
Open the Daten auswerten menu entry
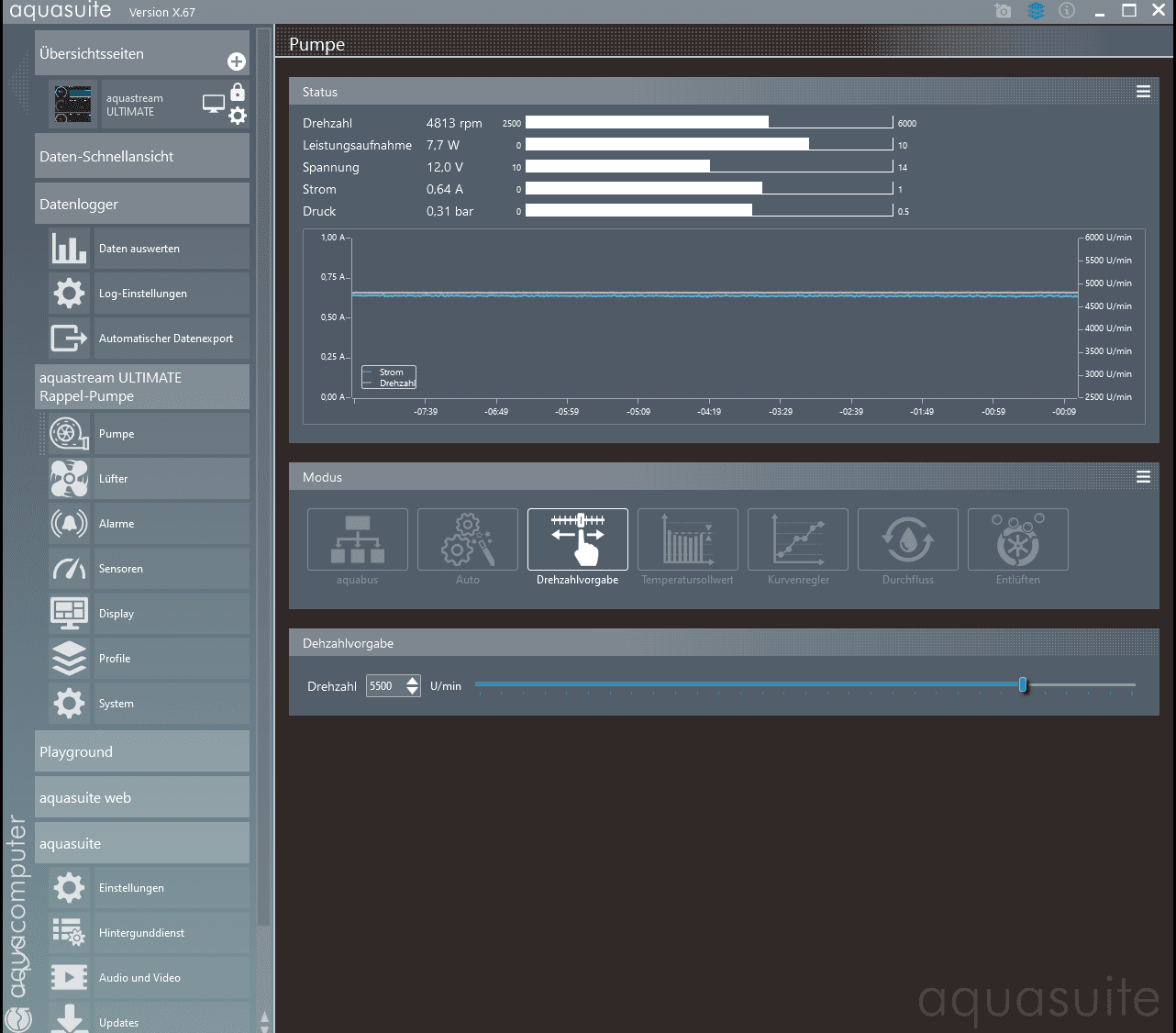(x=172, y=249)
